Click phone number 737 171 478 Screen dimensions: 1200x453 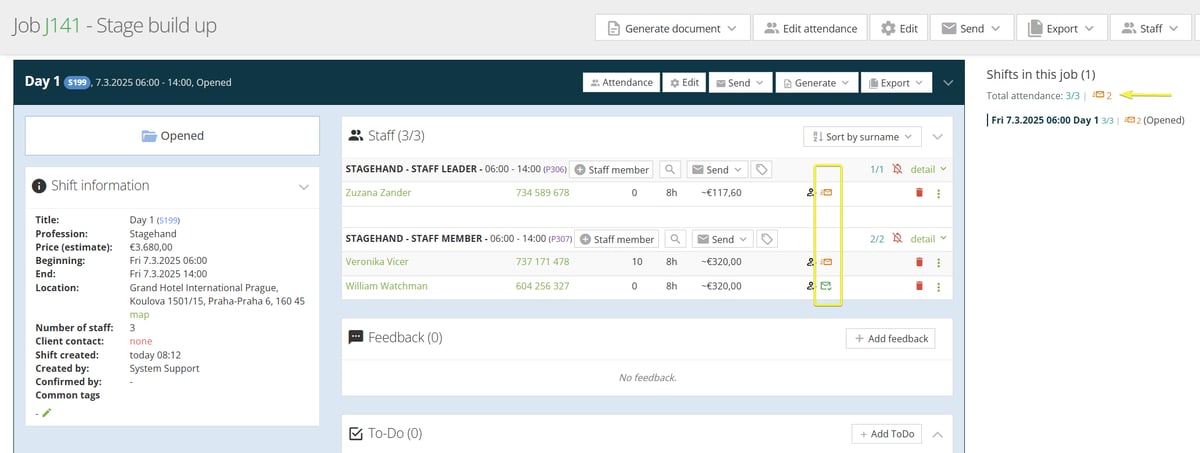[542, 261]
